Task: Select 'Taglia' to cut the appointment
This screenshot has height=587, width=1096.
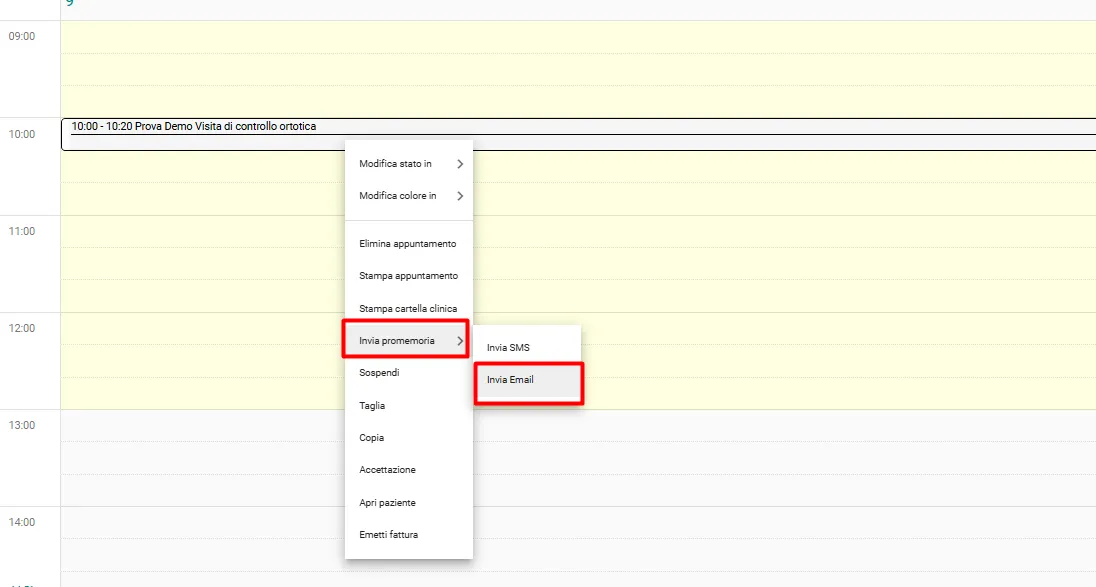Action: pyautogui.click(x=372, y=406)
